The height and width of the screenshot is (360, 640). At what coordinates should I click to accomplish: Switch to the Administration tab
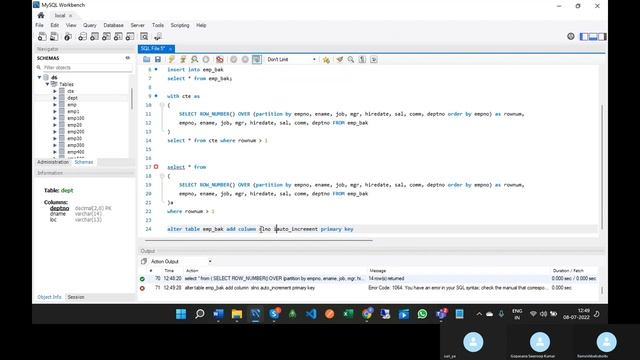(53, 162)
